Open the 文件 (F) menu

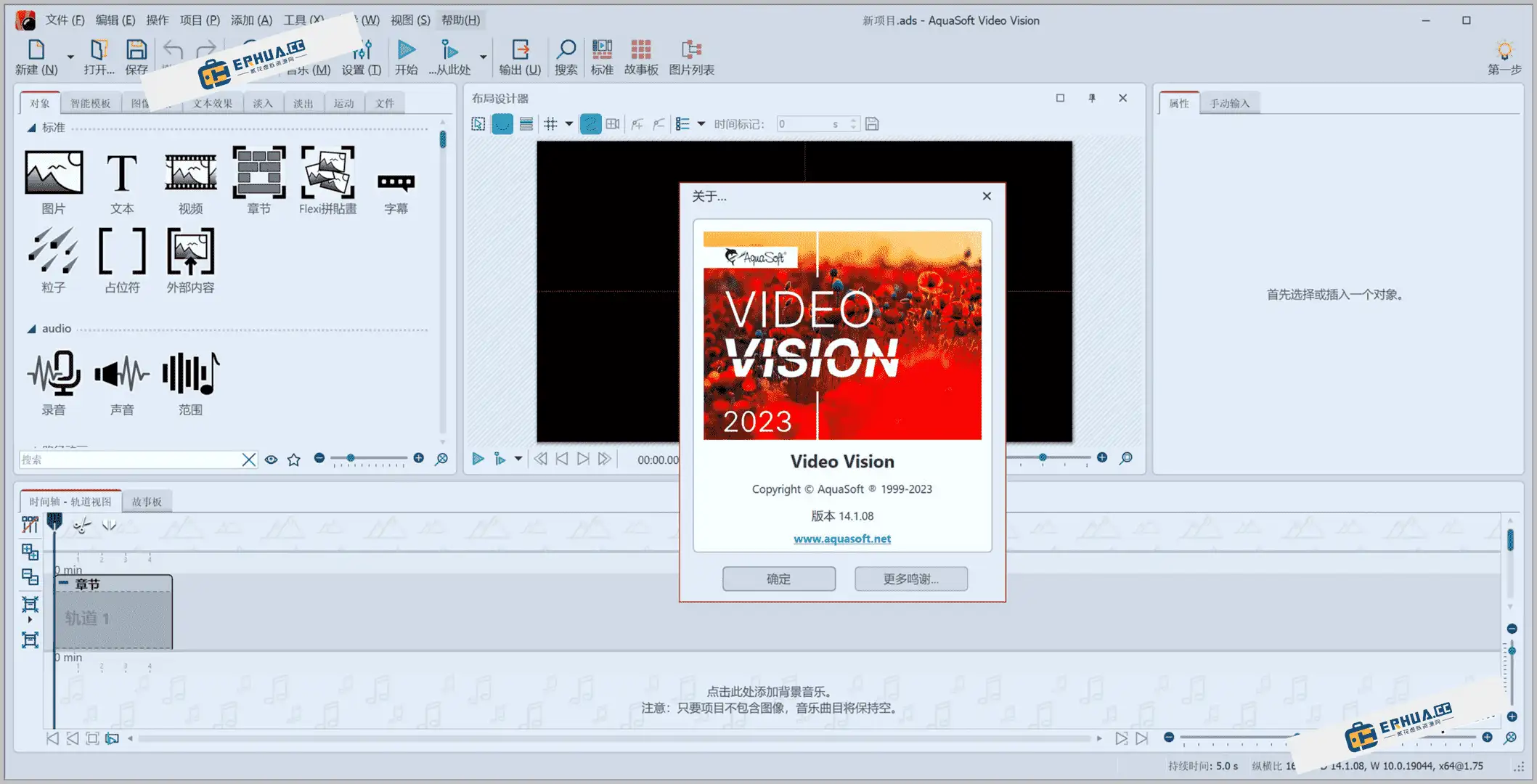(65, 20)
